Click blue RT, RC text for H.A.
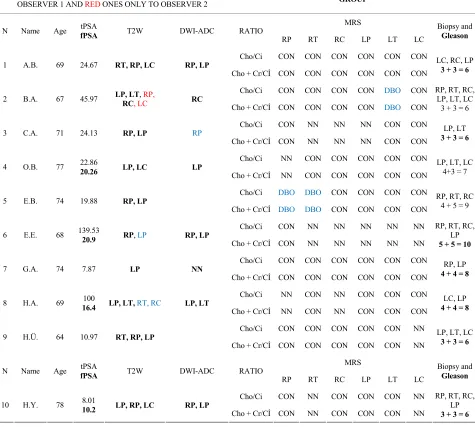Screen dimensions: 475x427 coord(149,303)
